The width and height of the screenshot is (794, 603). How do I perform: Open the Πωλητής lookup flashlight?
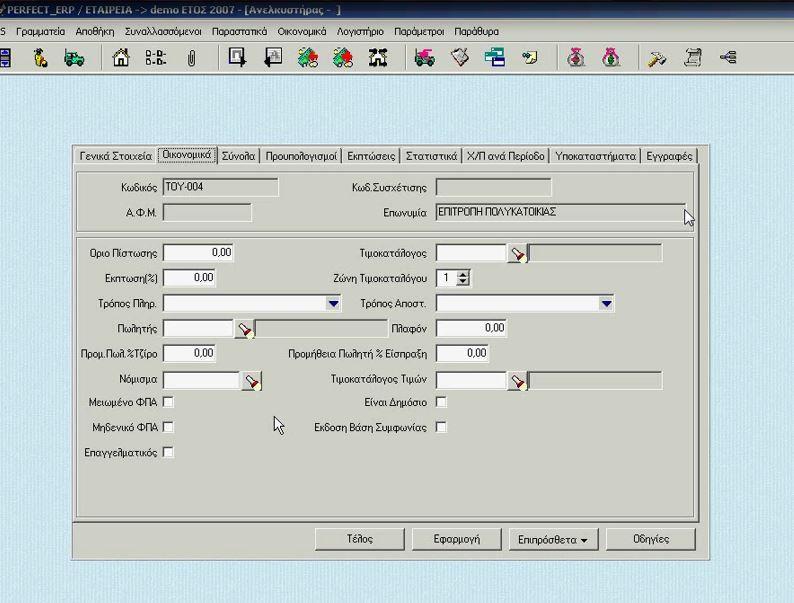click(244, 329)
